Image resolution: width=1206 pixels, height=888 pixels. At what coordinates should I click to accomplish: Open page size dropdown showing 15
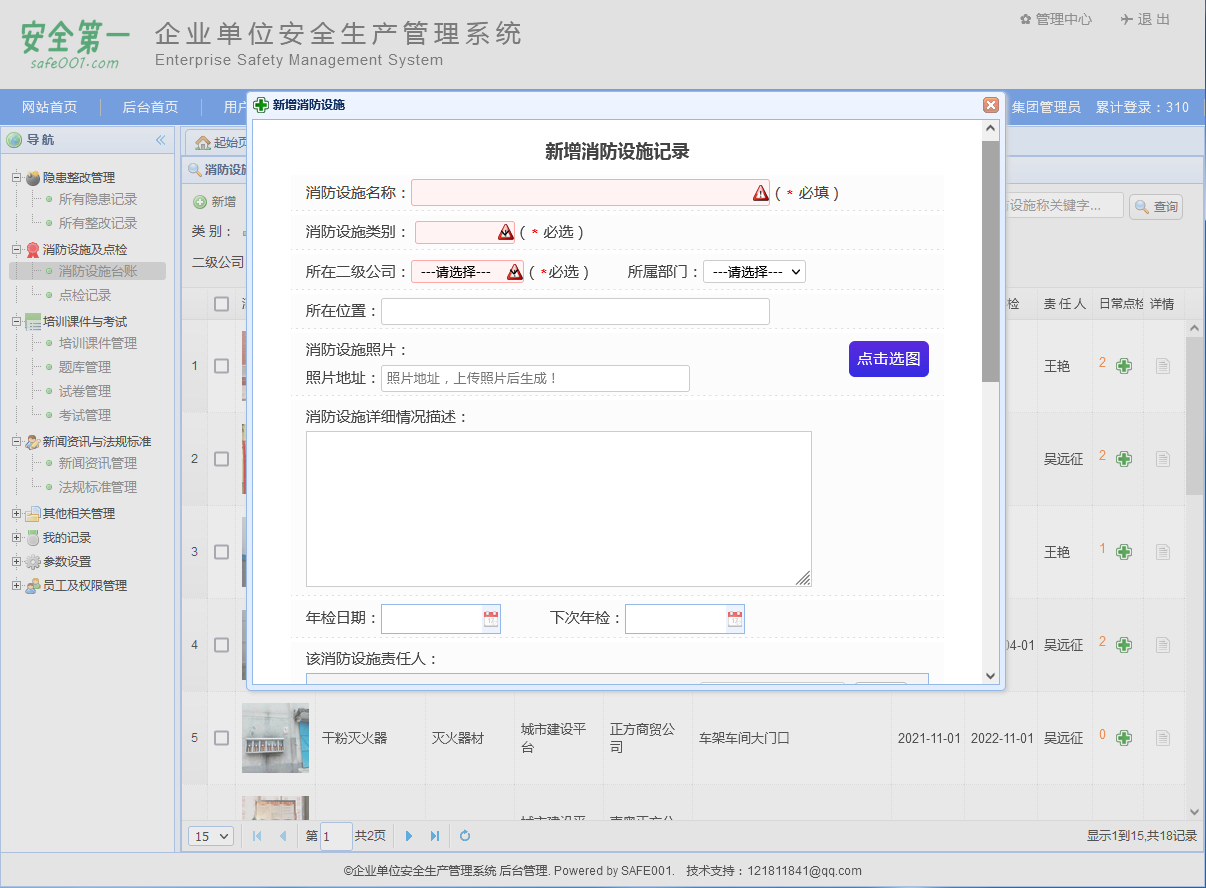211,836
